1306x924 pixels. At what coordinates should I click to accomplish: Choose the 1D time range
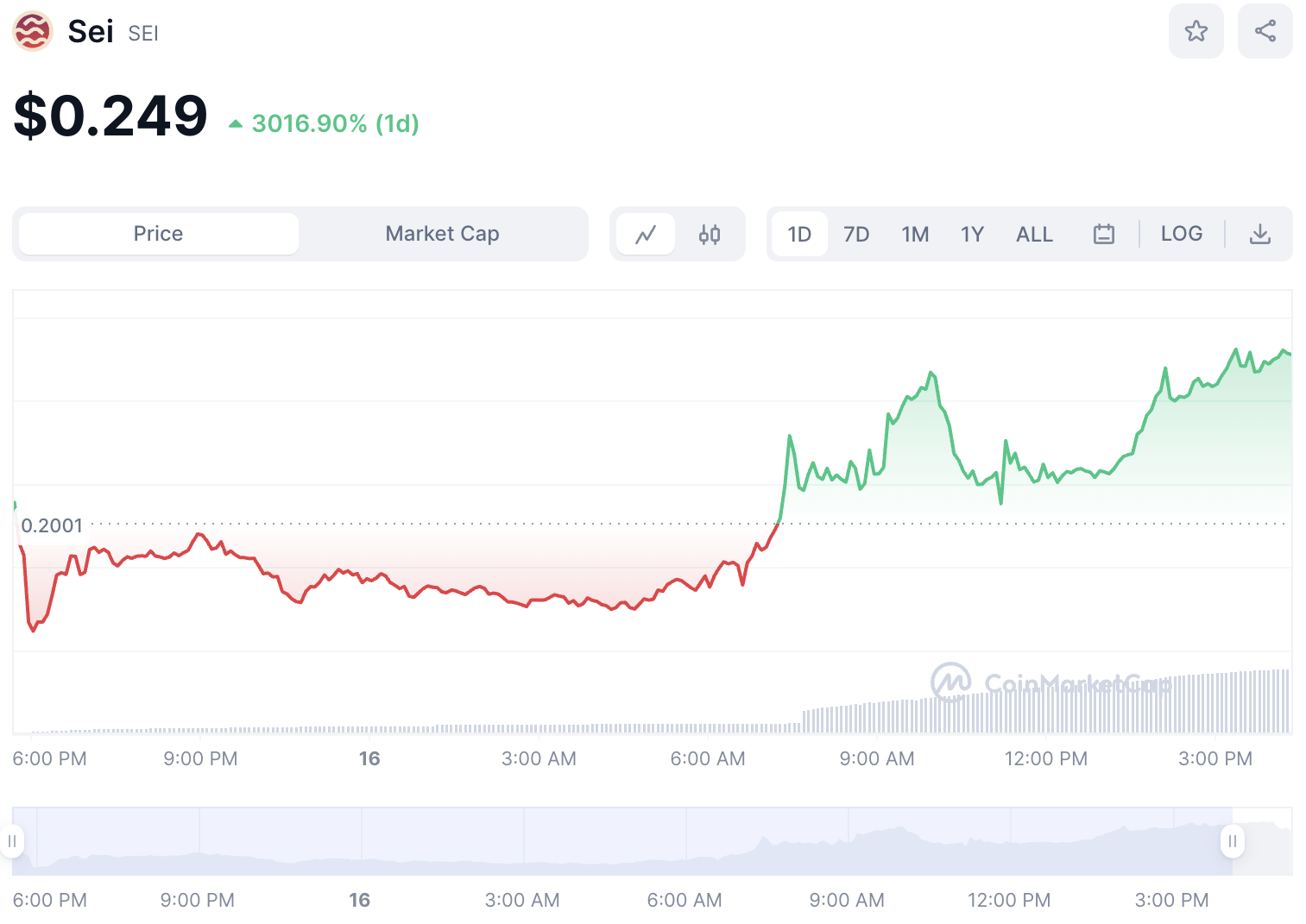(x=799, y=234)
